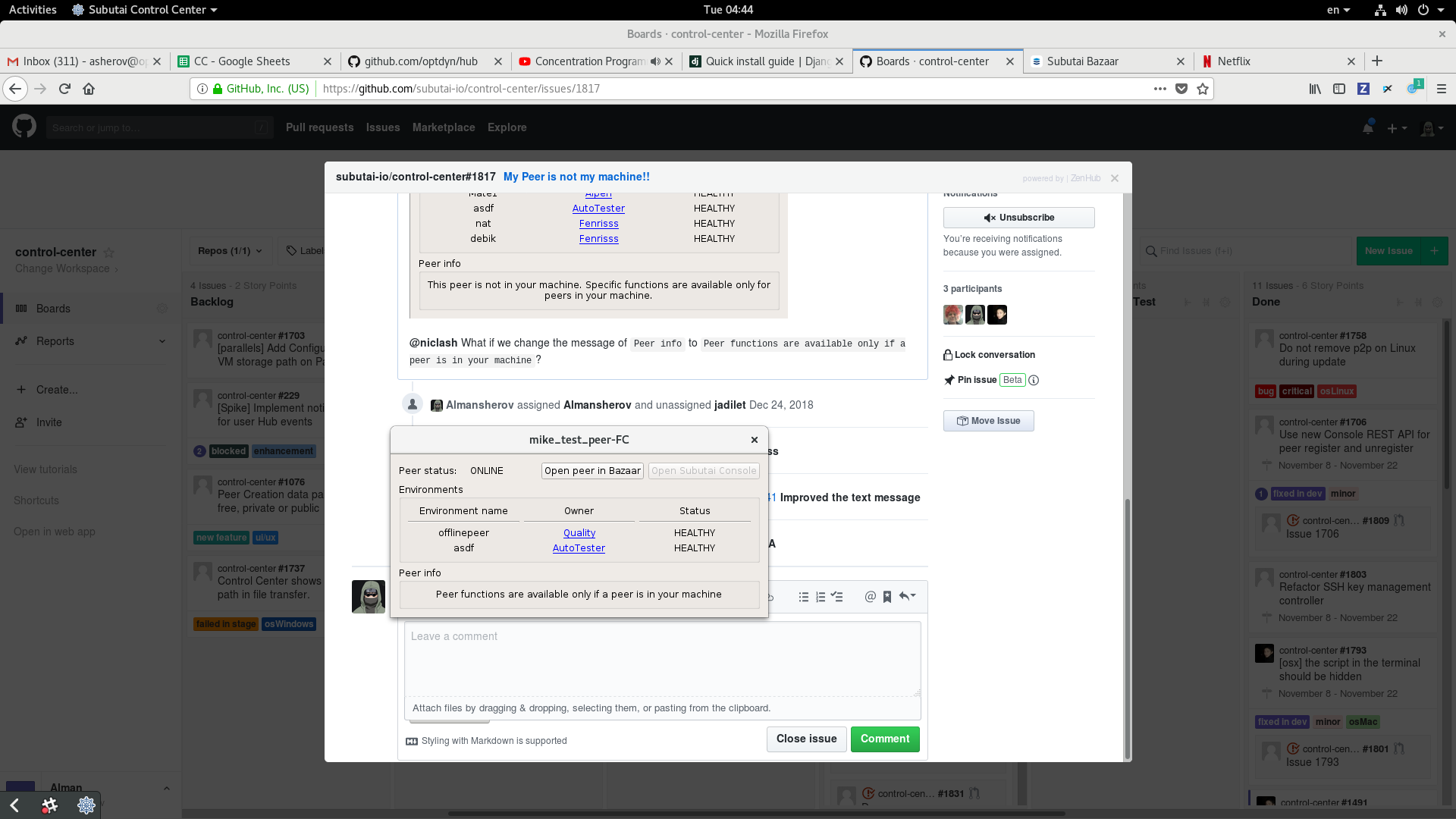1456x819 pixels.
Task: Open GitHub notifications bell
Action: tap(1368, 127)
